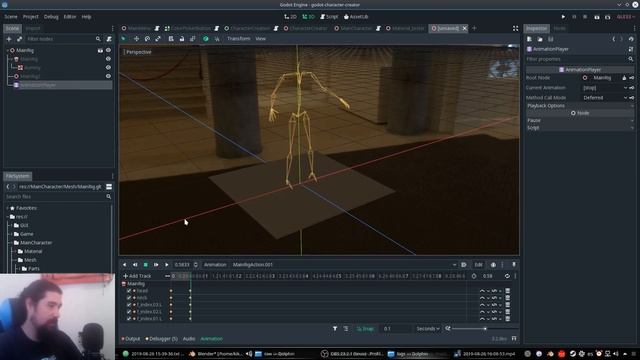Click the Animation tools button
This screenshot has height=360, width=640.
pos(215,264)
